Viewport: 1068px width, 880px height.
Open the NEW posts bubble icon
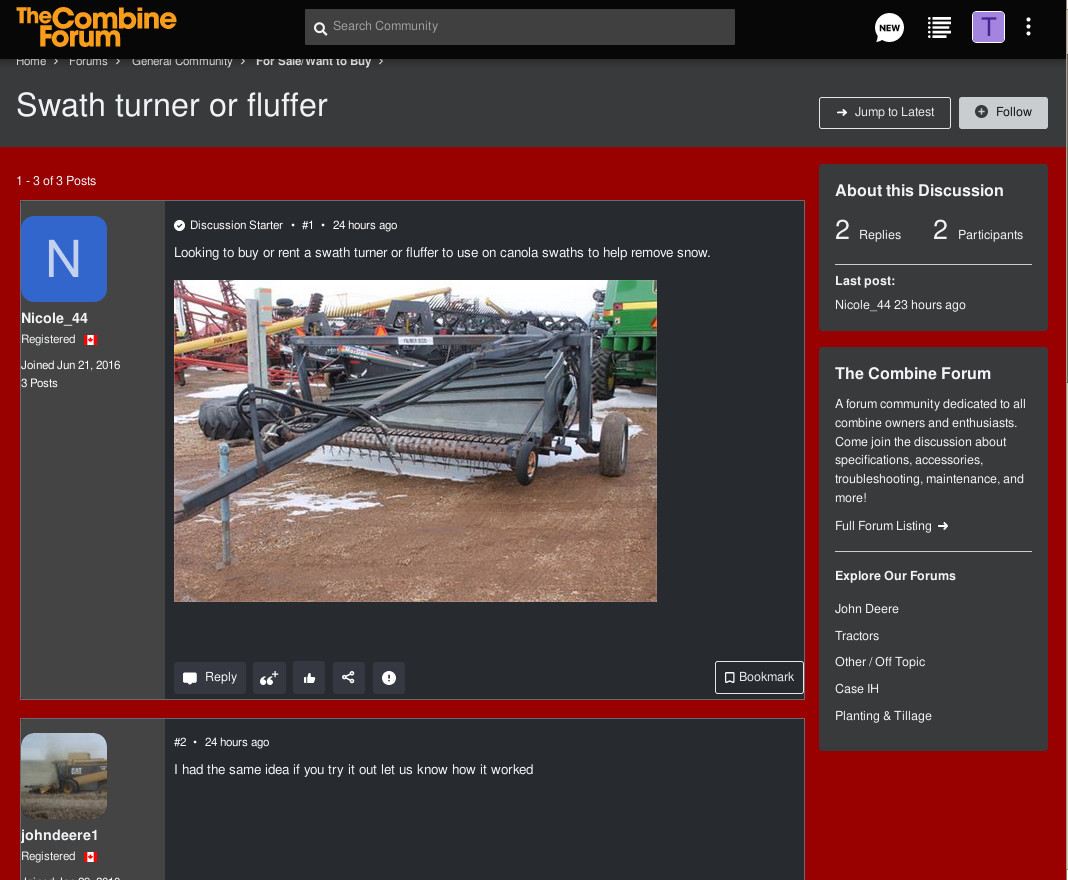[889, 28]
